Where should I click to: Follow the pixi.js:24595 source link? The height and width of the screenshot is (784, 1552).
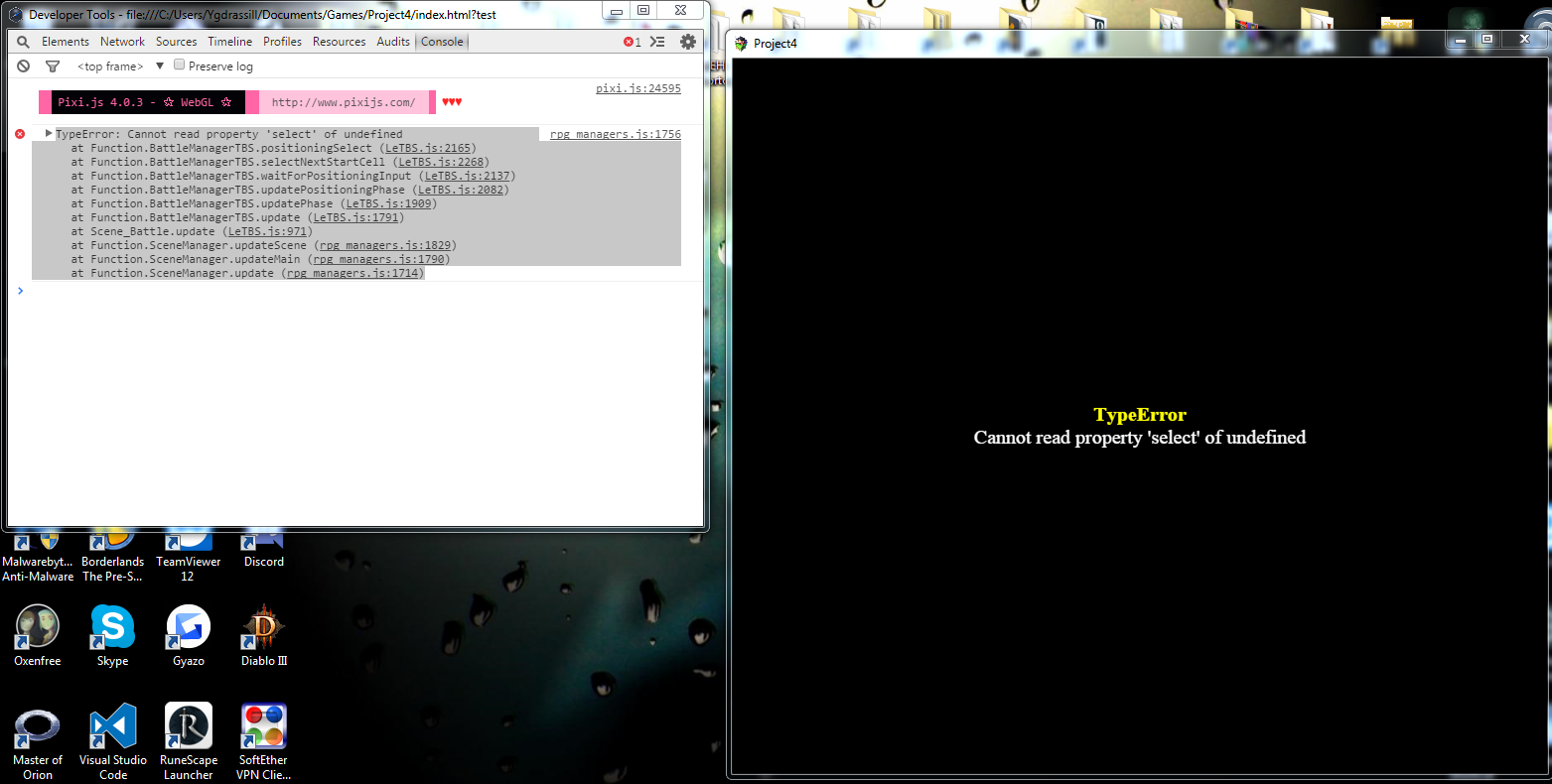638,88
